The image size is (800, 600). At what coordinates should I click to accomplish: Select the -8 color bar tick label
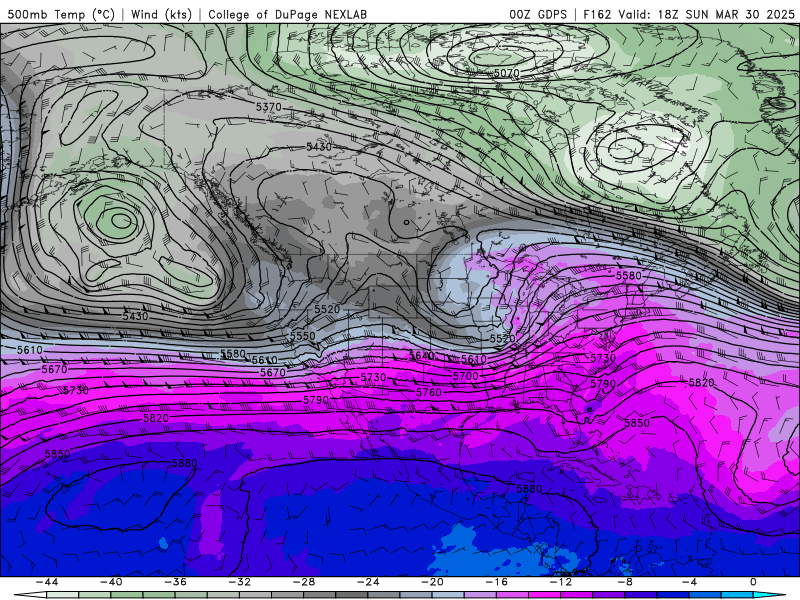pyautogui.click(x=625, y=582)
